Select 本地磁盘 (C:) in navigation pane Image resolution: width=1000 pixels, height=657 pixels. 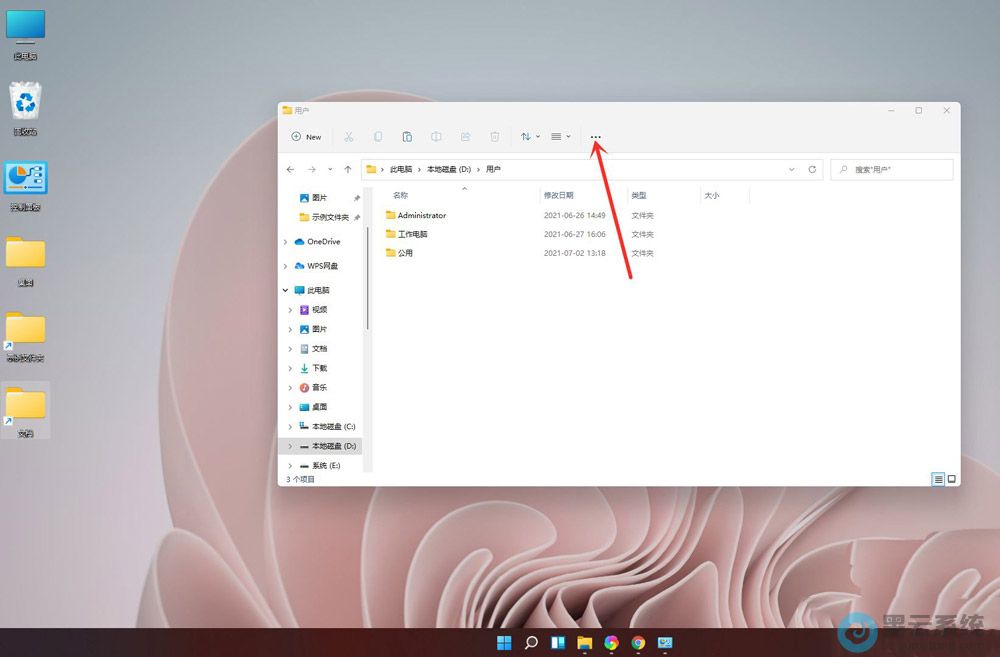333,427
